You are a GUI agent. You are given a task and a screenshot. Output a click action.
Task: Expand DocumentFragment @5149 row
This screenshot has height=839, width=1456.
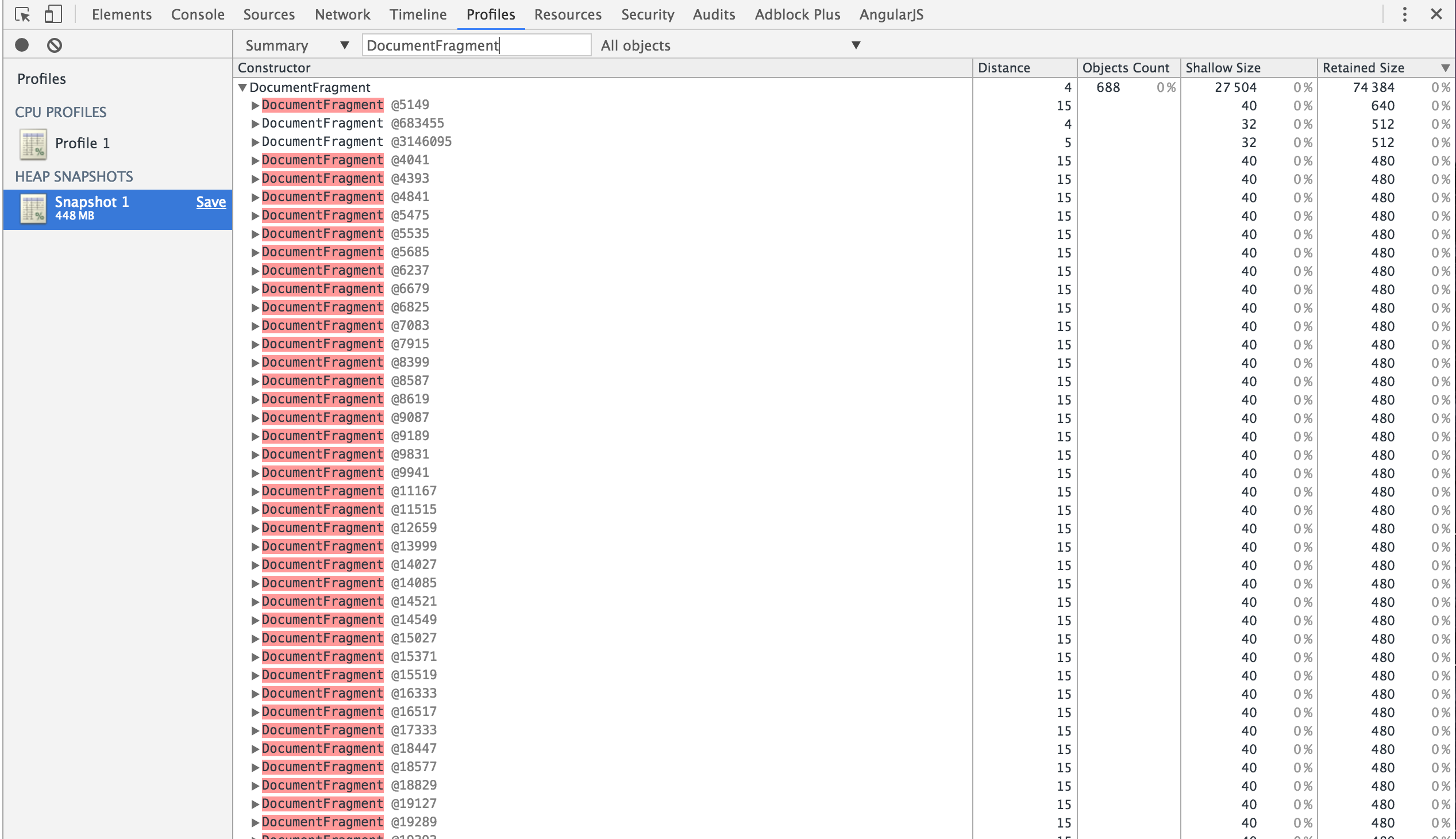(x=255, y=106)
